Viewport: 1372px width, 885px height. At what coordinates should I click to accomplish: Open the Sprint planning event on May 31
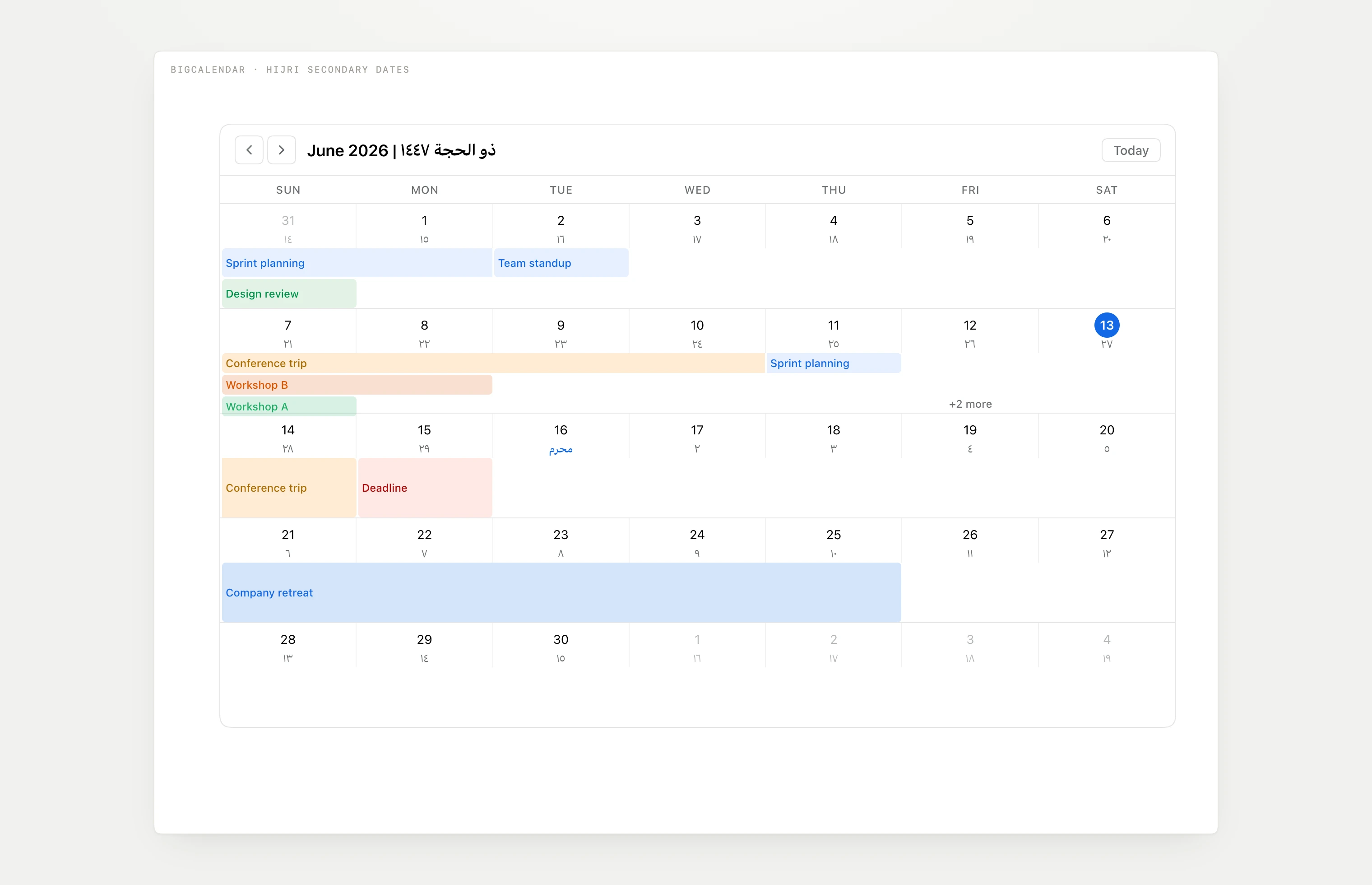click(357, 263)
